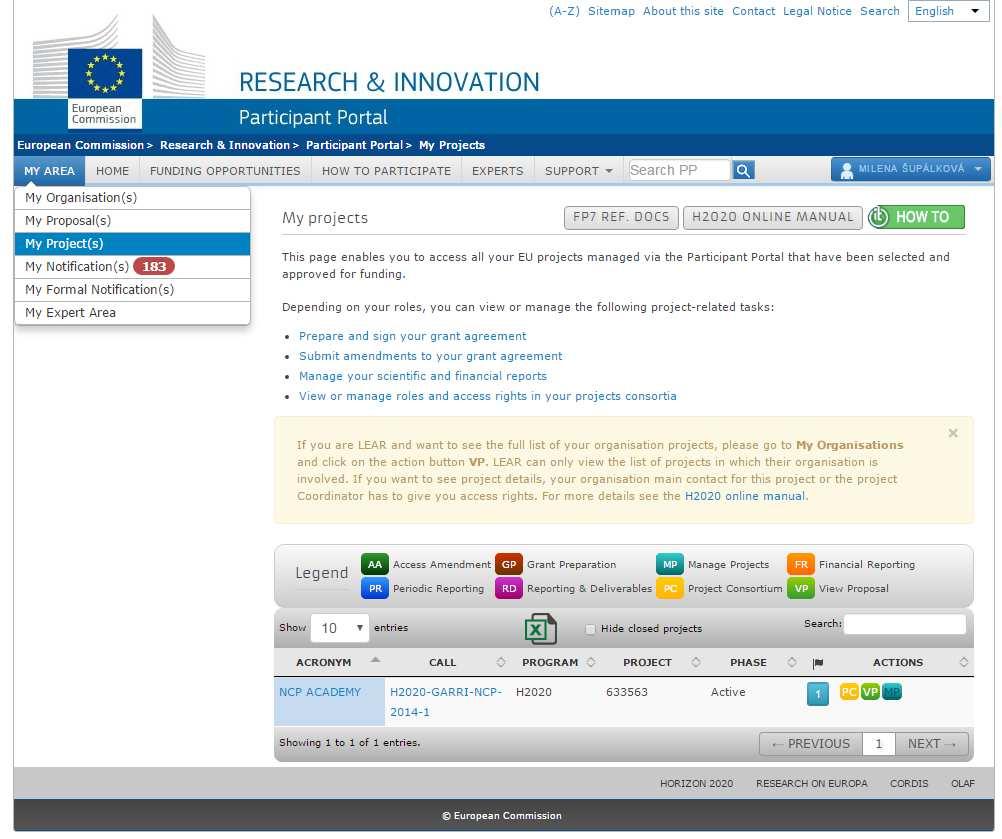This screenshot has height=839, width=1002.
Task: Click the NEXT pagination button
Action: 932,744
